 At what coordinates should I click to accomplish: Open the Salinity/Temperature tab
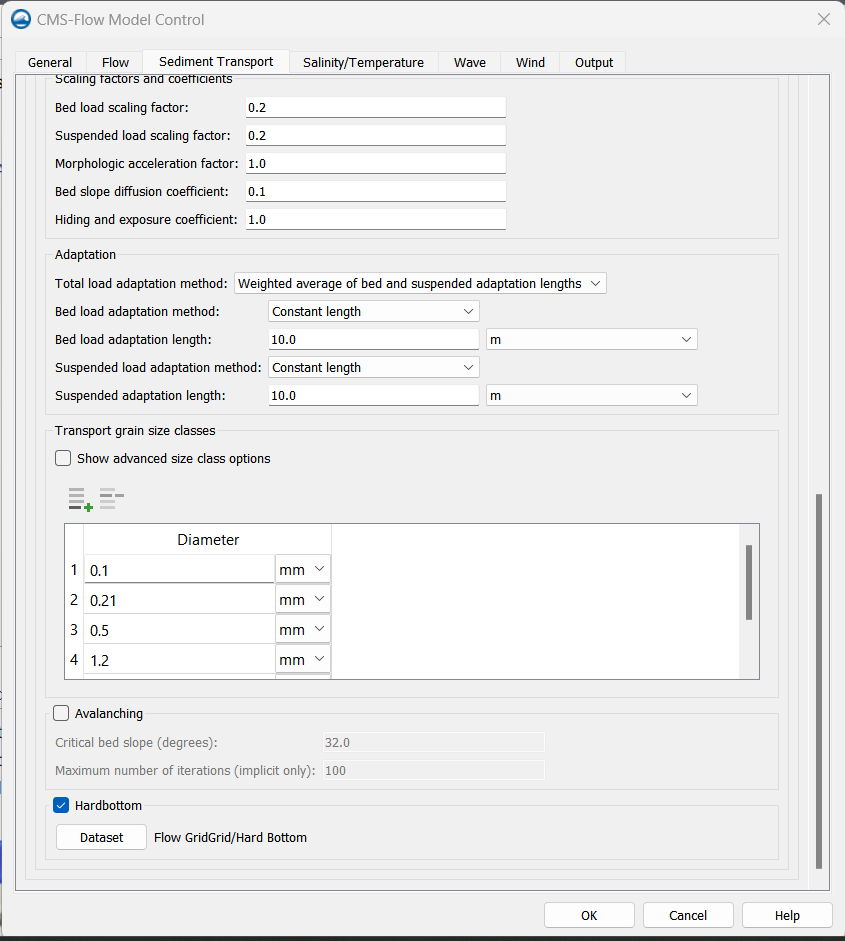(363, 62)
